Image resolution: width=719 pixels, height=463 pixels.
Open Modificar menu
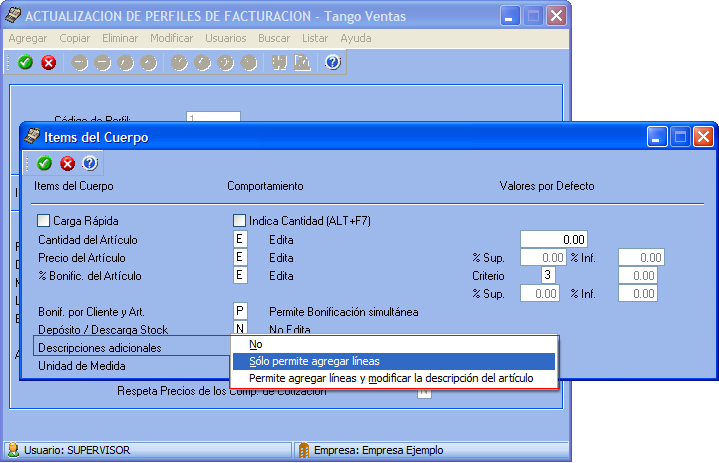pos(171,38)
